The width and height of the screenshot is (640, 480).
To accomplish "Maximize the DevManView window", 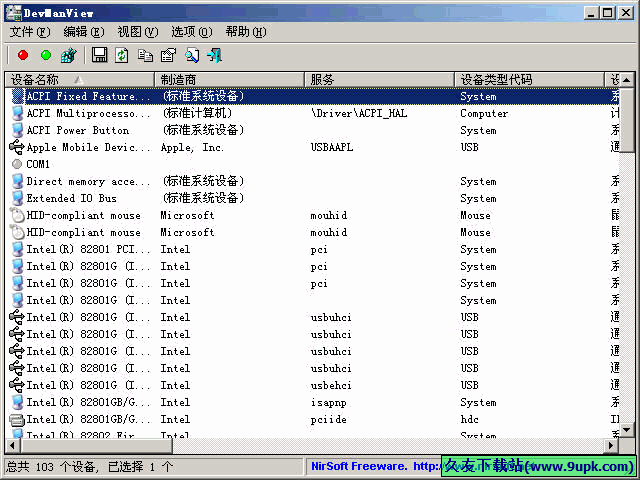I will pos(608,13).
